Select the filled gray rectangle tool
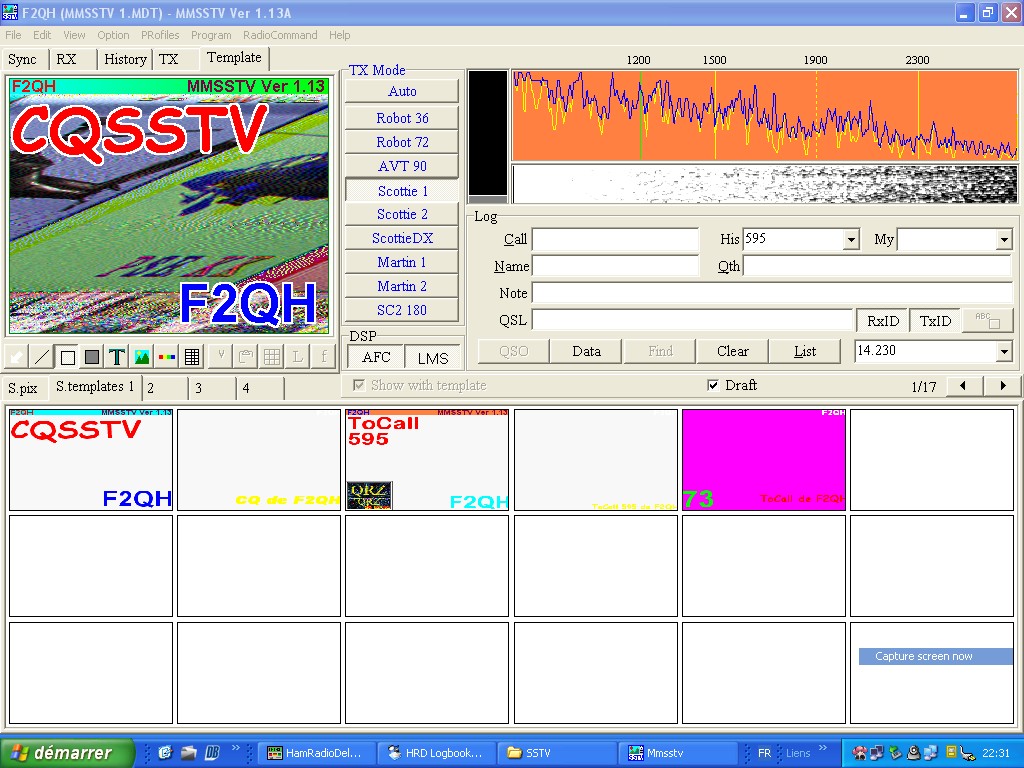 pyautogui.click(x=91, y=357)
